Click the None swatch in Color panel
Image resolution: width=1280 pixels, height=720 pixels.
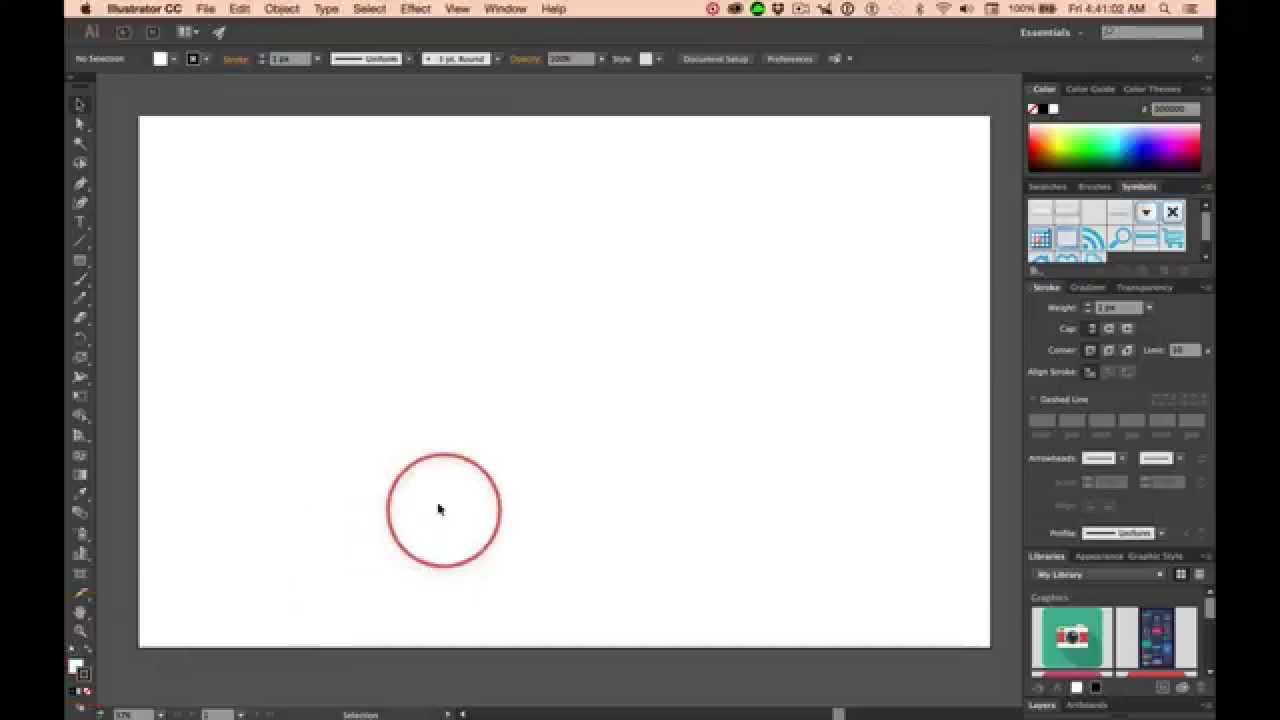pyautogui.click(x=1033, y=109)
